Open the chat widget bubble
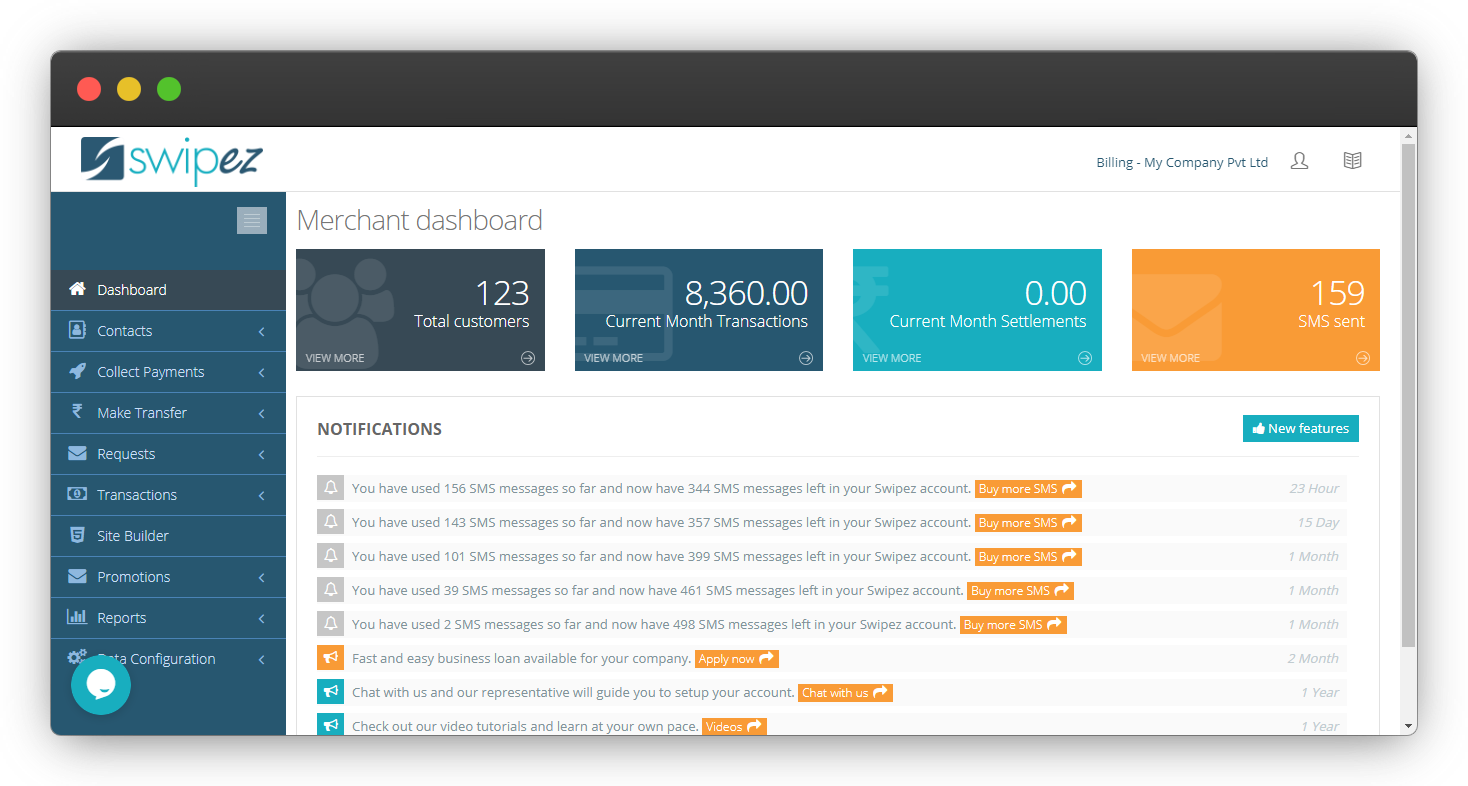1468x786 pixels. (x=100, y=684)
